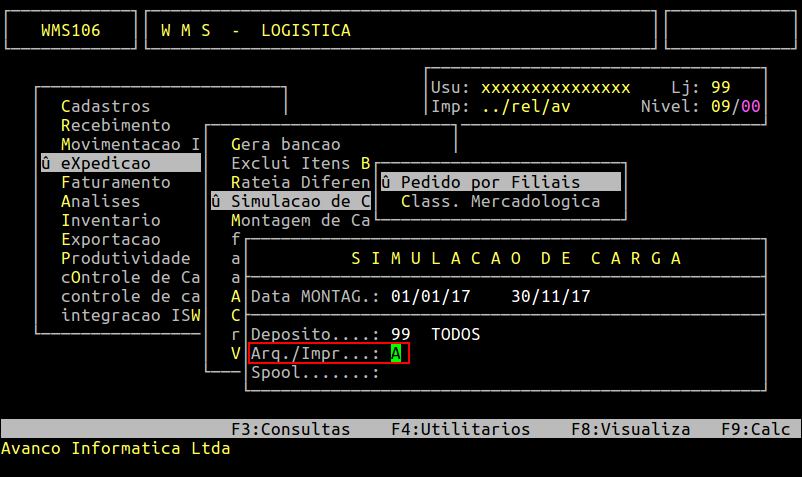Select integracao ISW menu item
The image size is (802, 477).
pyautogui.click(x=131, y=315)
